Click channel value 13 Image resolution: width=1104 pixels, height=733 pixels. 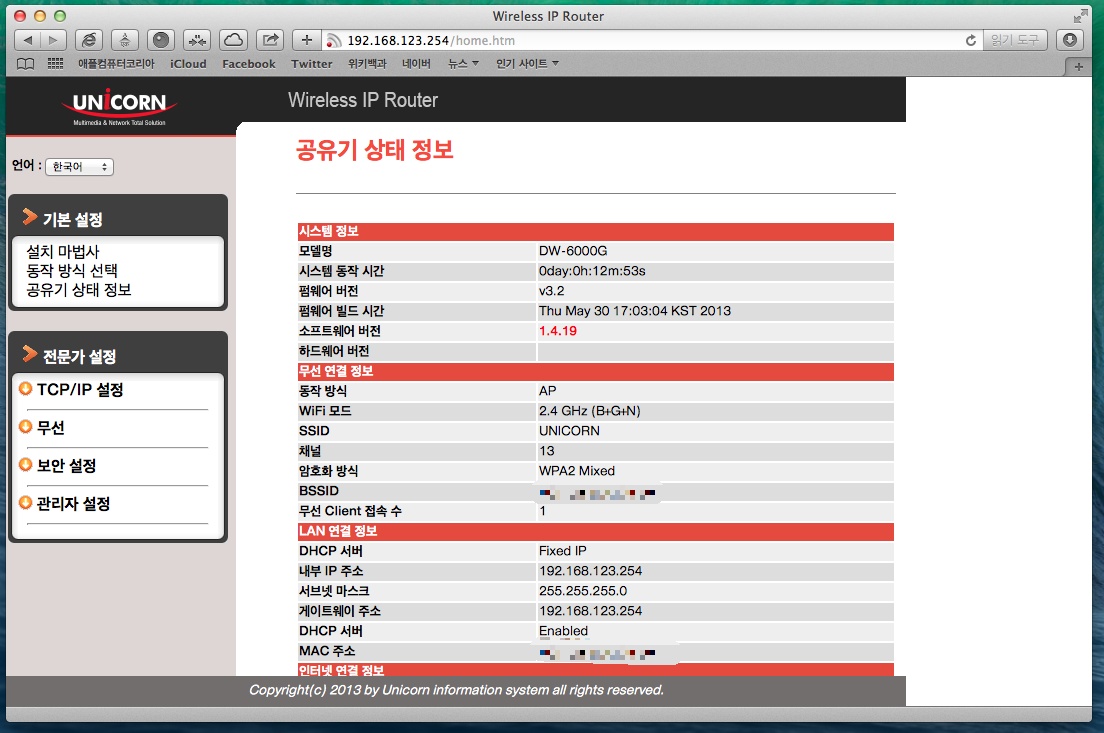tap(546, 451)
